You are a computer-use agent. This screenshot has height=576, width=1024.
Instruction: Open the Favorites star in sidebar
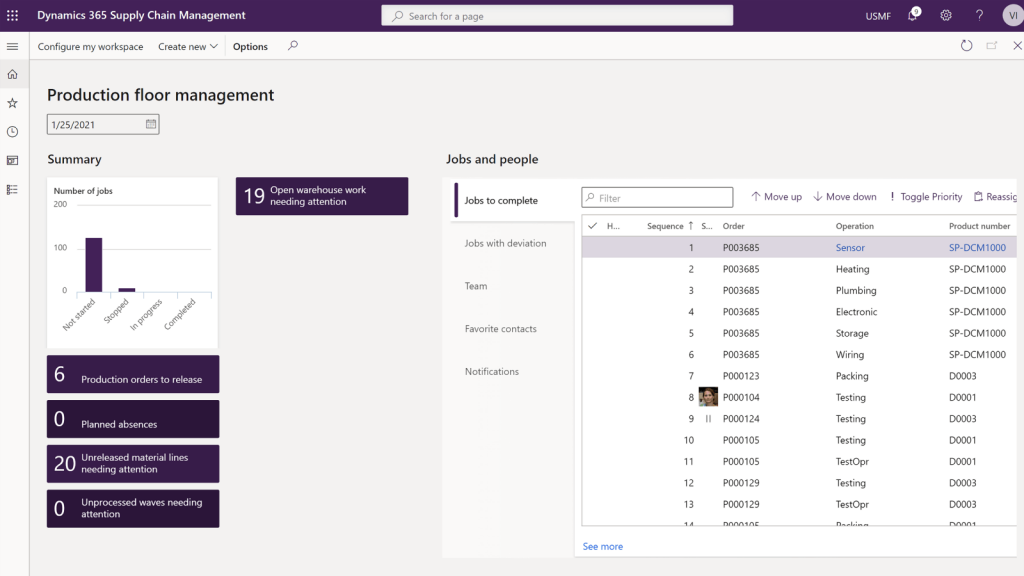coord(13,103)
